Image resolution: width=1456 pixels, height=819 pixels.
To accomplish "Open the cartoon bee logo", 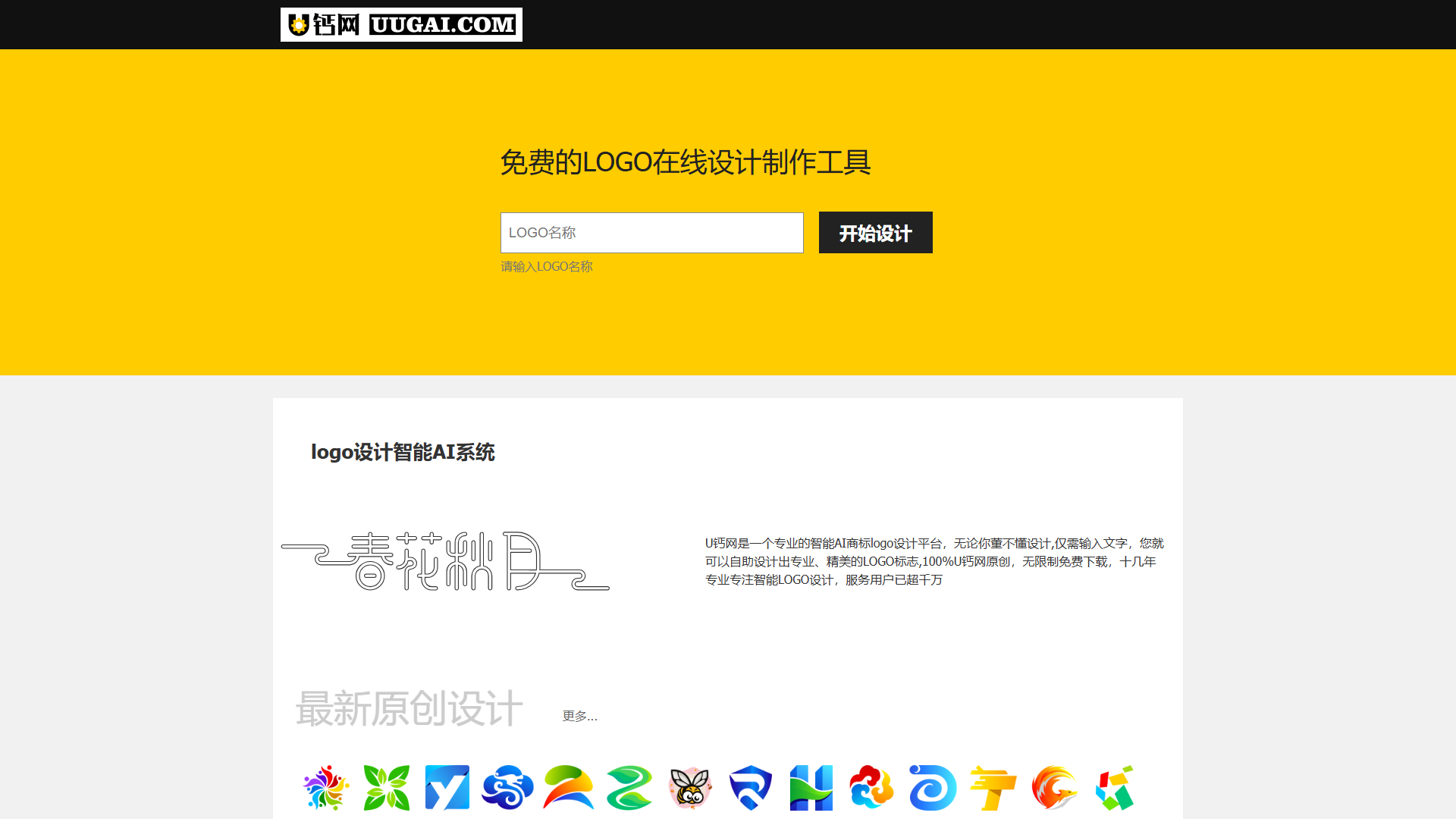I will (690, 788).
